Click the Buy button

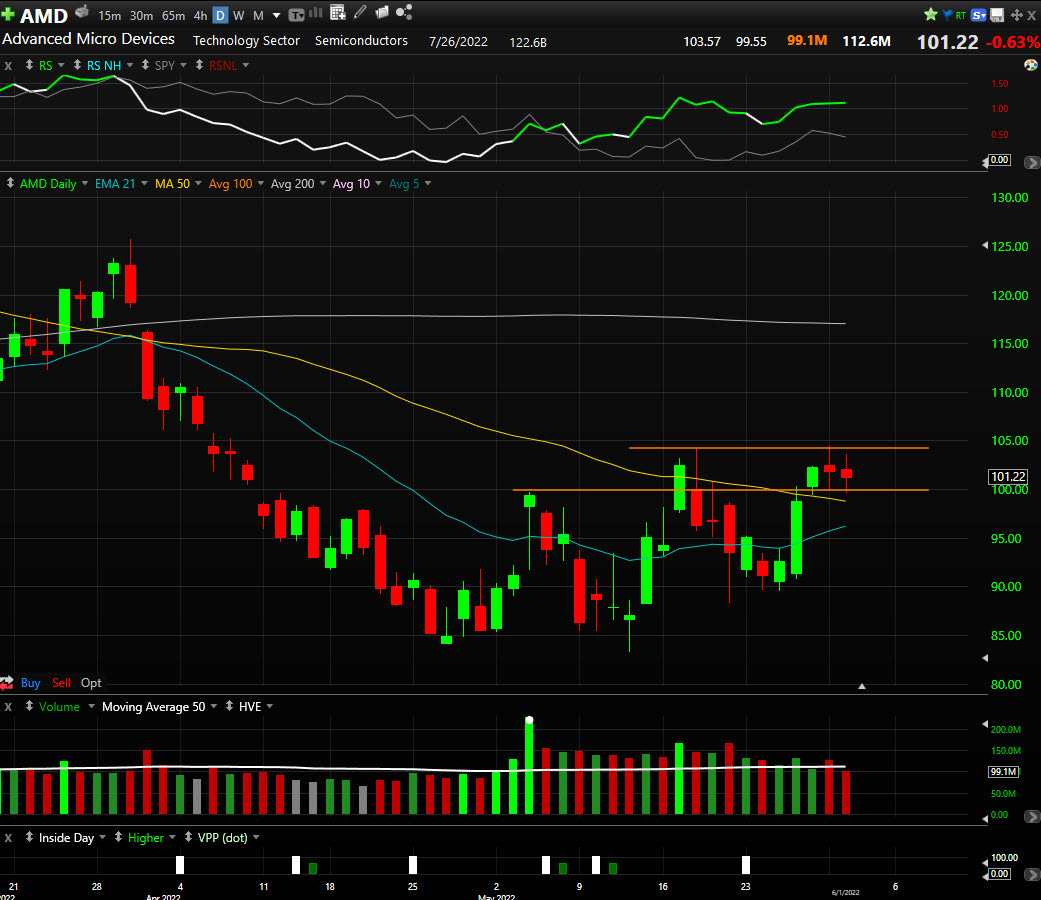pos(31,682)
